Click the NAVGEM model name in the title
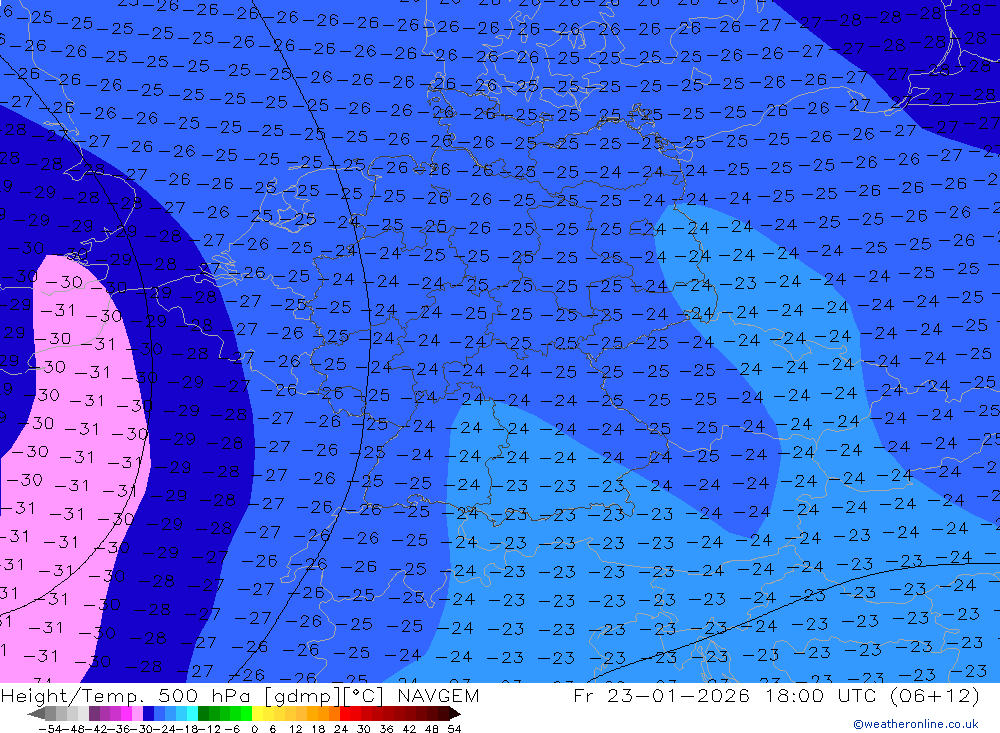This screenshot has width=1000, height=733. pos(438,696)
